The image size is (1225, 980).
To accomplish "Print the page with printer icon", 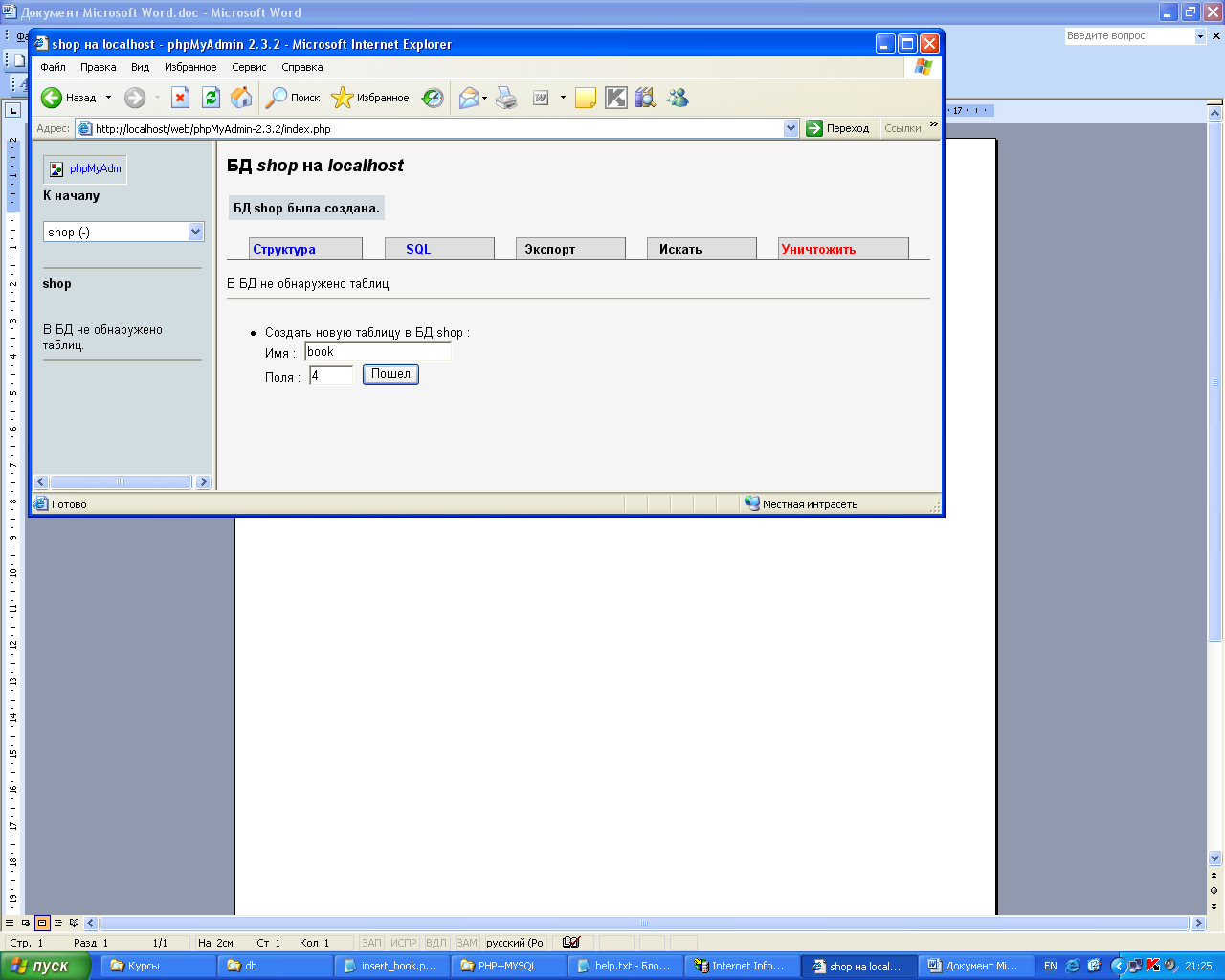I will (506, 98).
